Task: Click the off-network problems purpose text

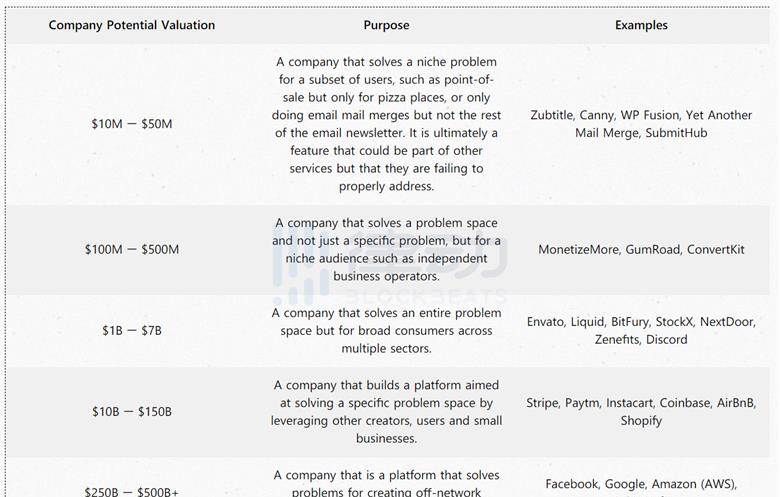Action: click(x=387, y=484)
